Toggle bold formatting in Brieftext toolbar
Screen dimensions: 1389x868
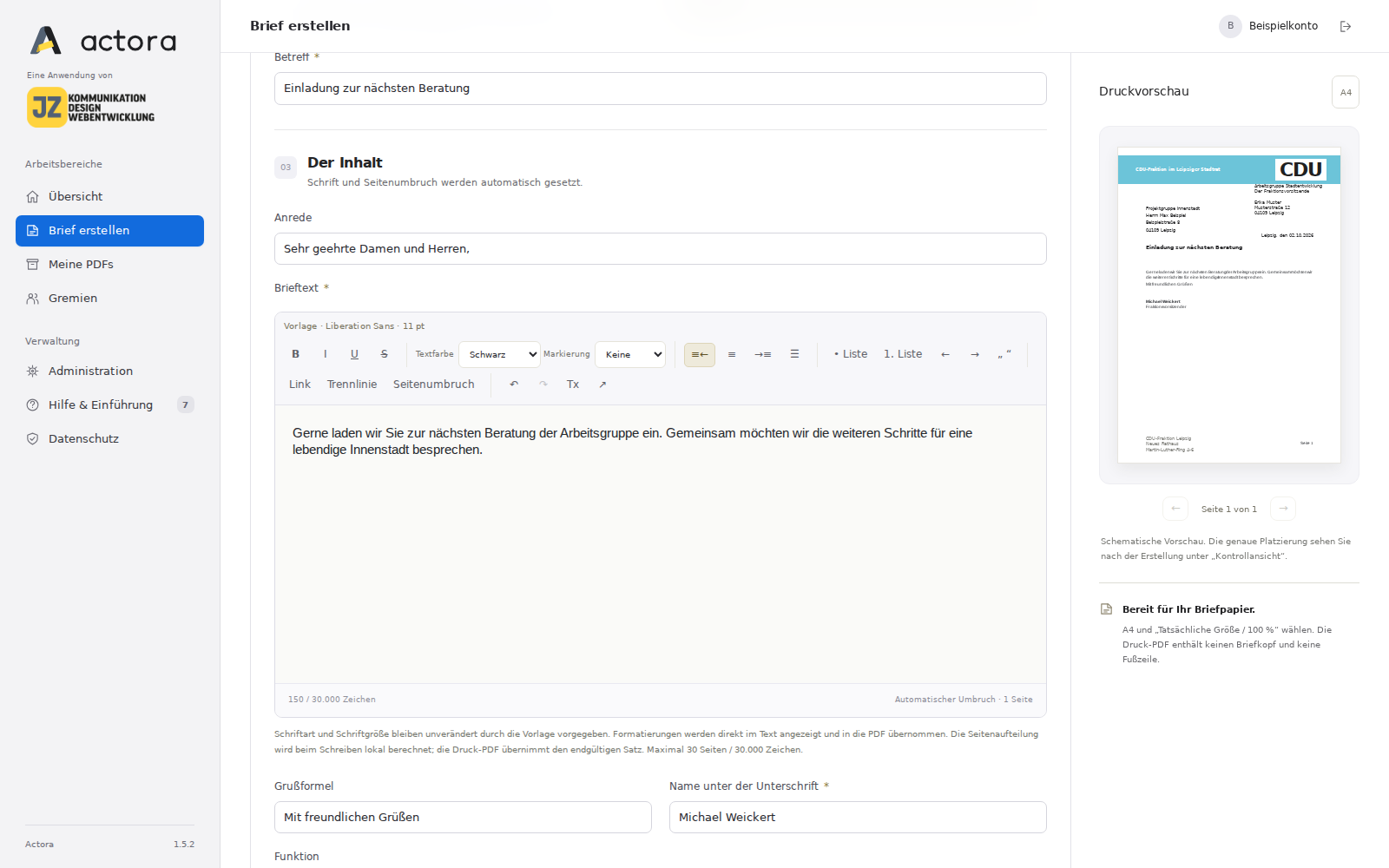296,354
